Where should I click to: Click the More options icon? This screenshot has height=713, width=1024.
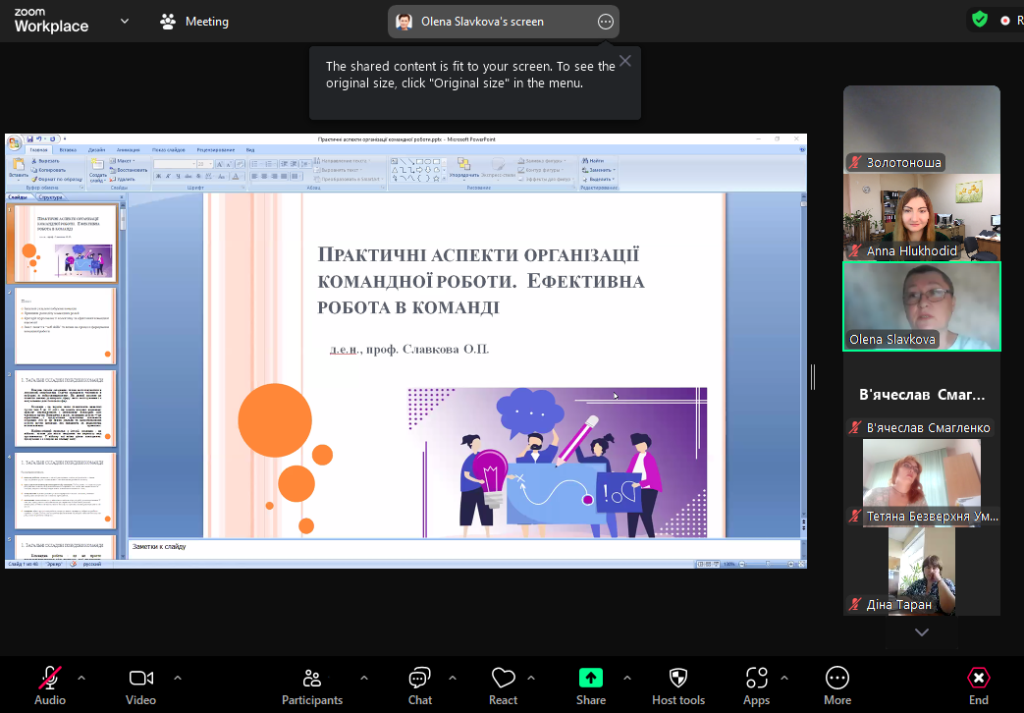click(837, 679)
